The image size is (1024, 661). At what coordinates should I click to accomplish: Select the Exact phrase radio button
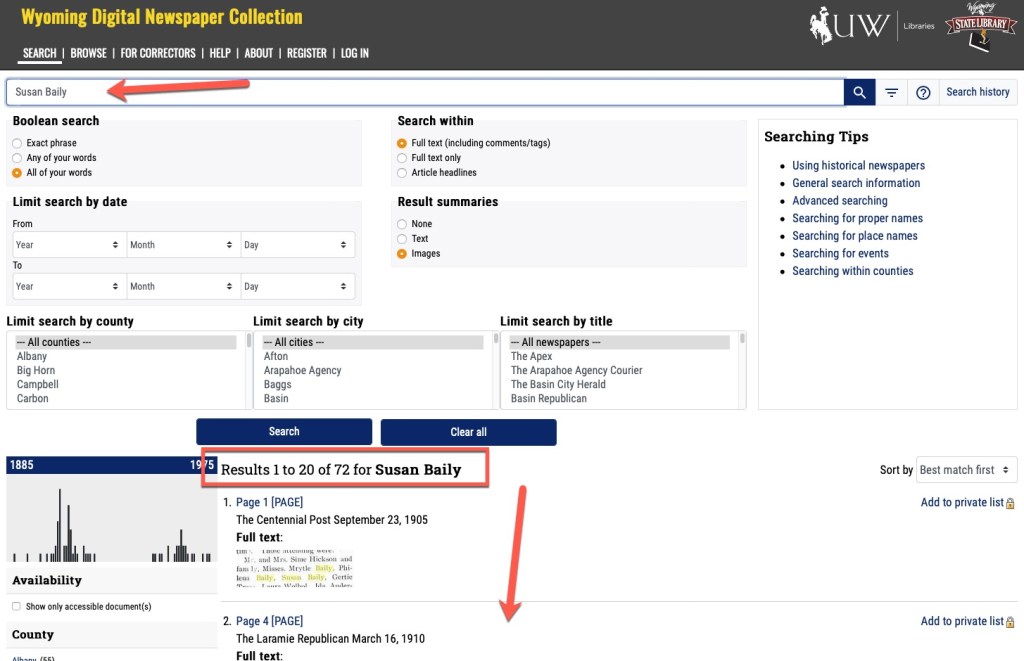(17, 143)
